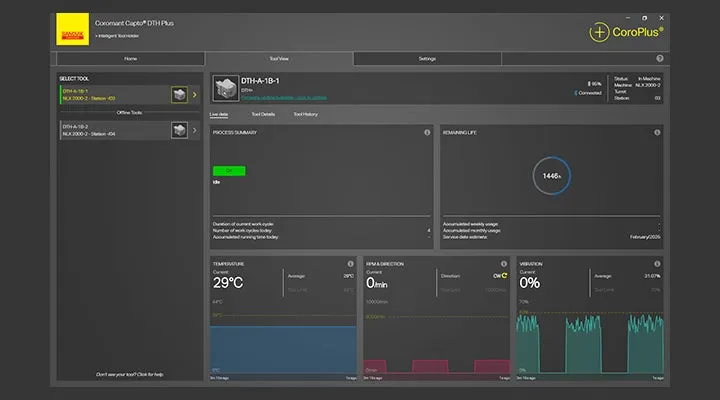Click the CoroPlus logo
Viewport: 720px width, 400px height.
tap(626, 32)
